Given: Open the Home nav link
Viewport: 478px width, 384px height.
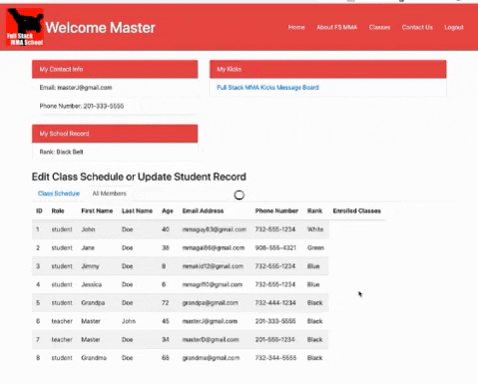Looking at the screenshot, I should click(x=296, y=27).
